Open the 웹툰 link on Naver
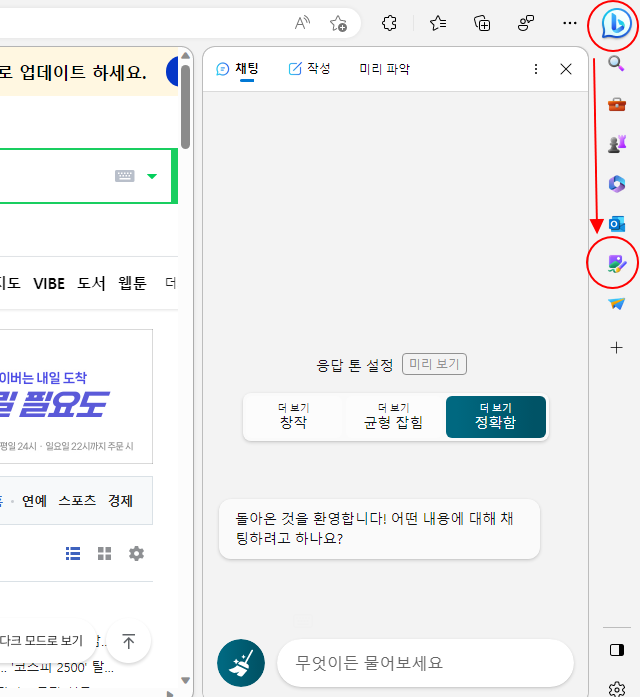The image size is (640, 697). pyautogui.click(x=132, y=283)
